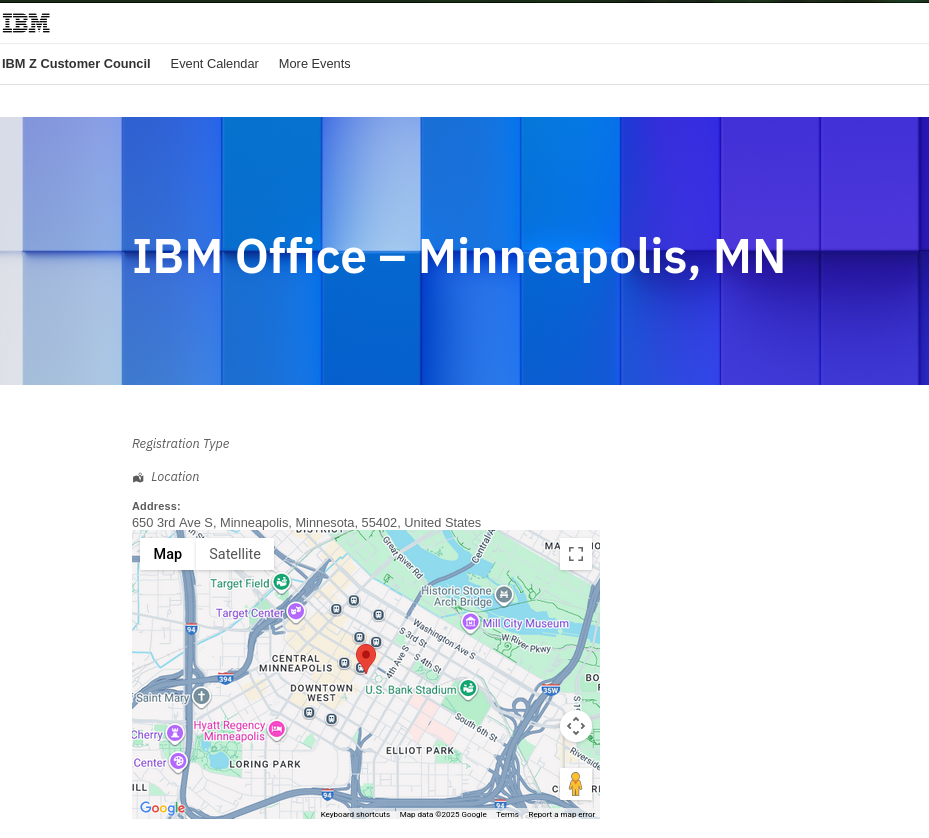This screenshot has width=929, height=838.
Task: Open the More Events menu item
Action: coord(314,63)
